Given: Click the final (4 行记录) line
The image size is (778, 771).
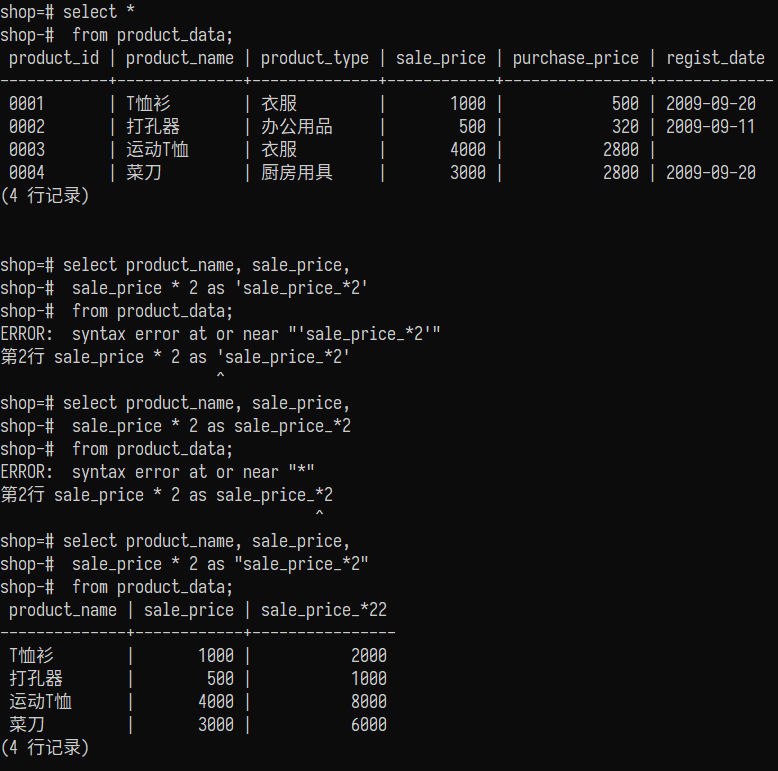Looking at the screenshot, I should pyautogui.click(x=45, y=748).
